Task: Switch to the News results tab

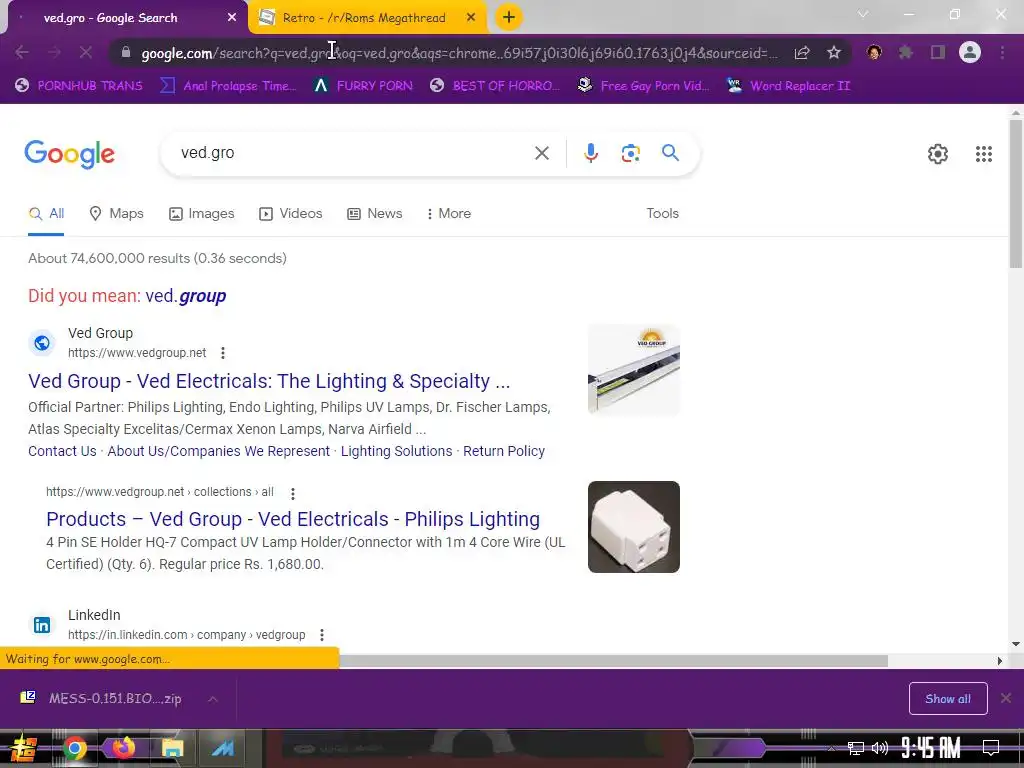Action: [375, 214]
